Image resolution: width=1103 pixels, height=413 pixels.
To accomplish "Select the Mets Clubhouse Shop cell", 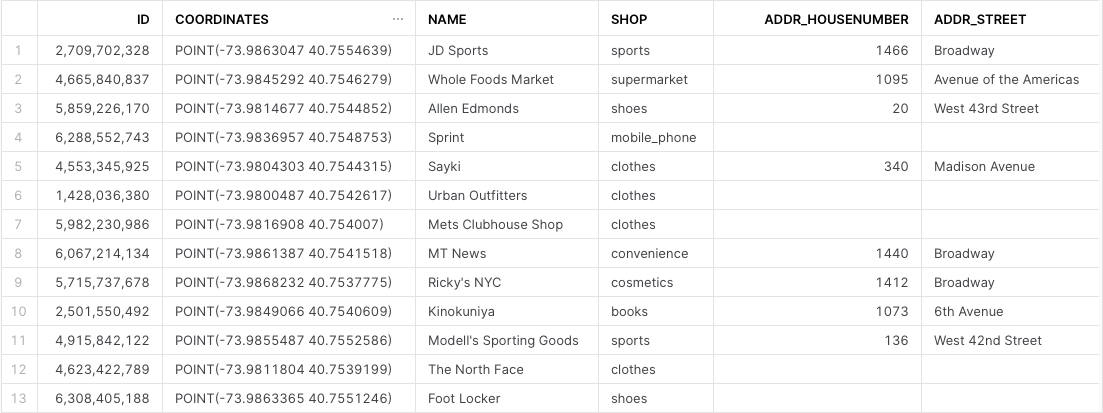I will pyautogui.click(x=495, y=224).
